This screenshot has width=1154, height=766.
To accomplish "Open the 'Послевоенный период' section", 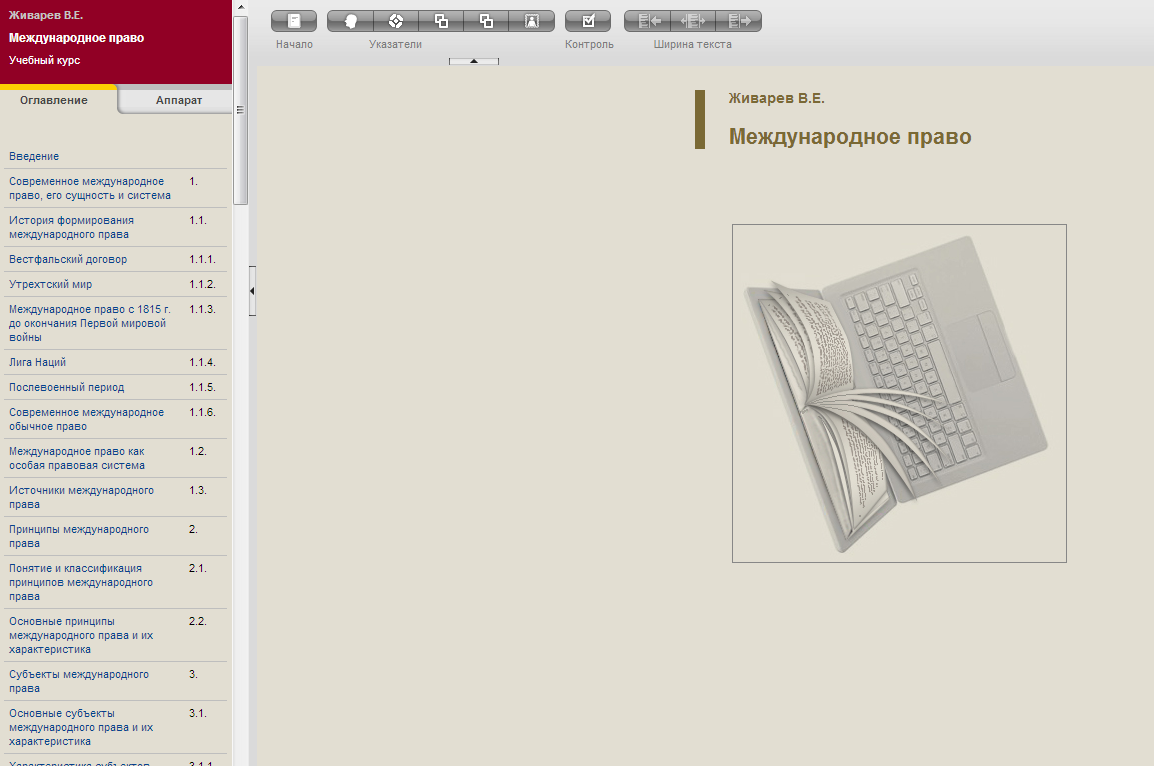I will point(66,387).
